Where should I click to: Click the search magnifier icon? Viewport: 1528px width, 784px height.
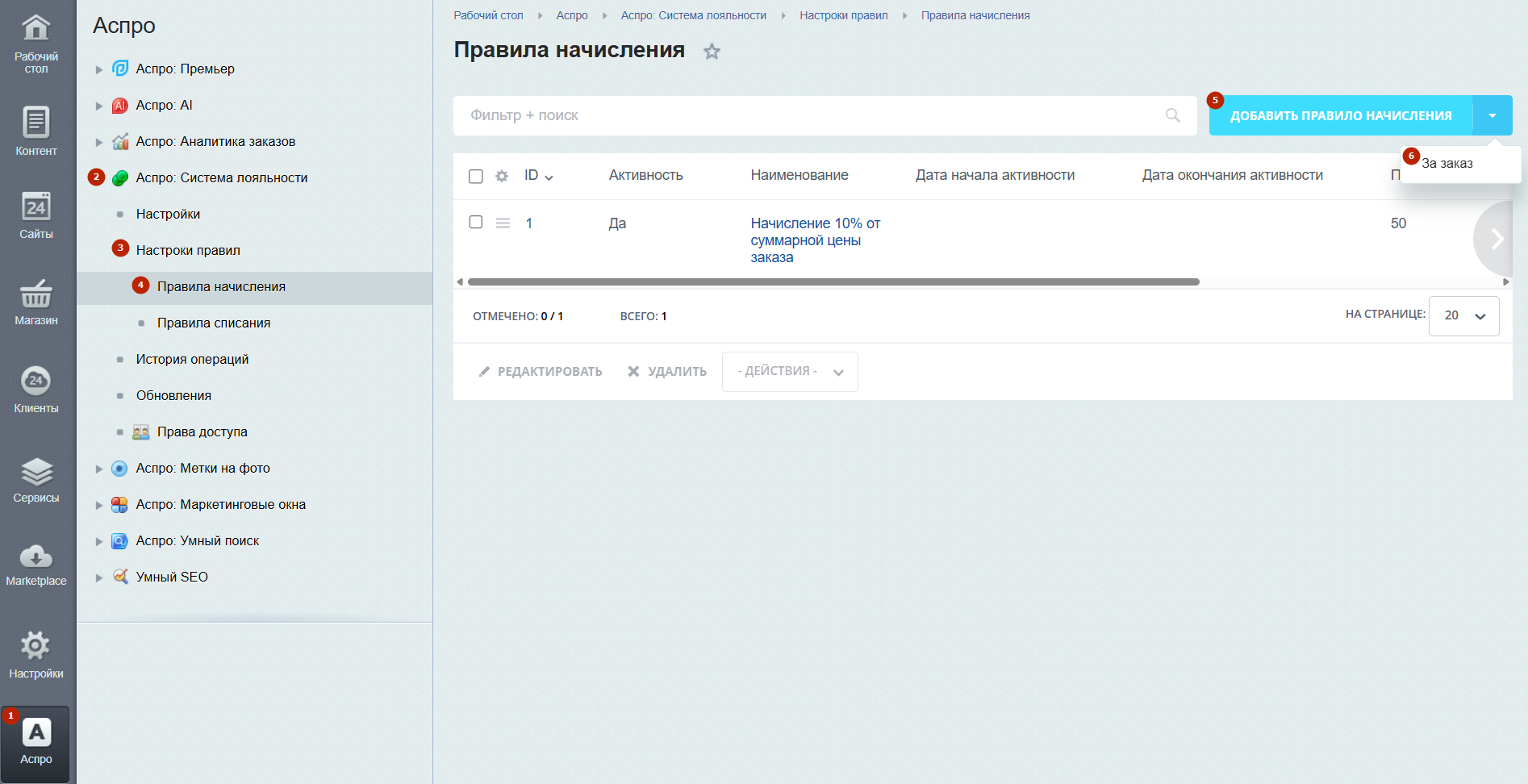pyautogui.click(x=1172, y=115)
